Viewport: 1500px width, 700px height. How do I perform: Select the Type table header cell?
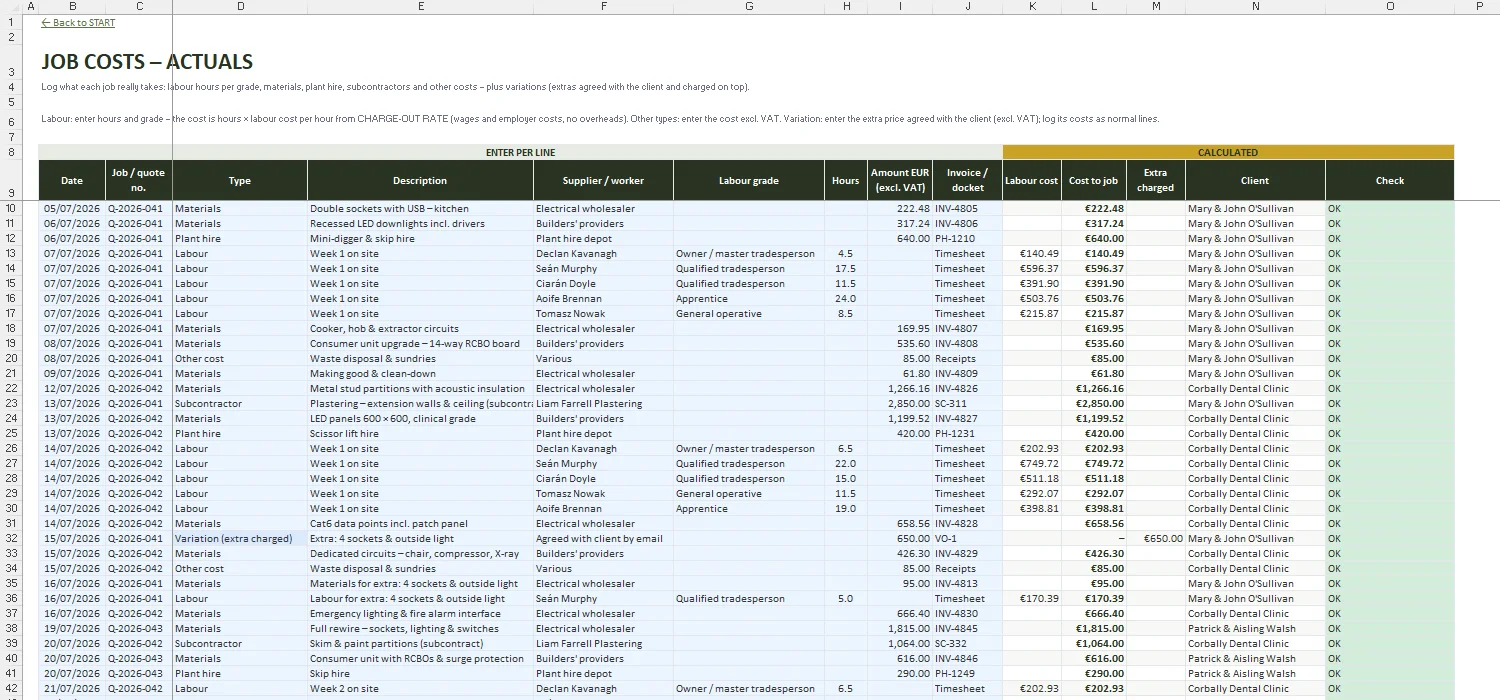pyautogui.click(x=240, y=181)
